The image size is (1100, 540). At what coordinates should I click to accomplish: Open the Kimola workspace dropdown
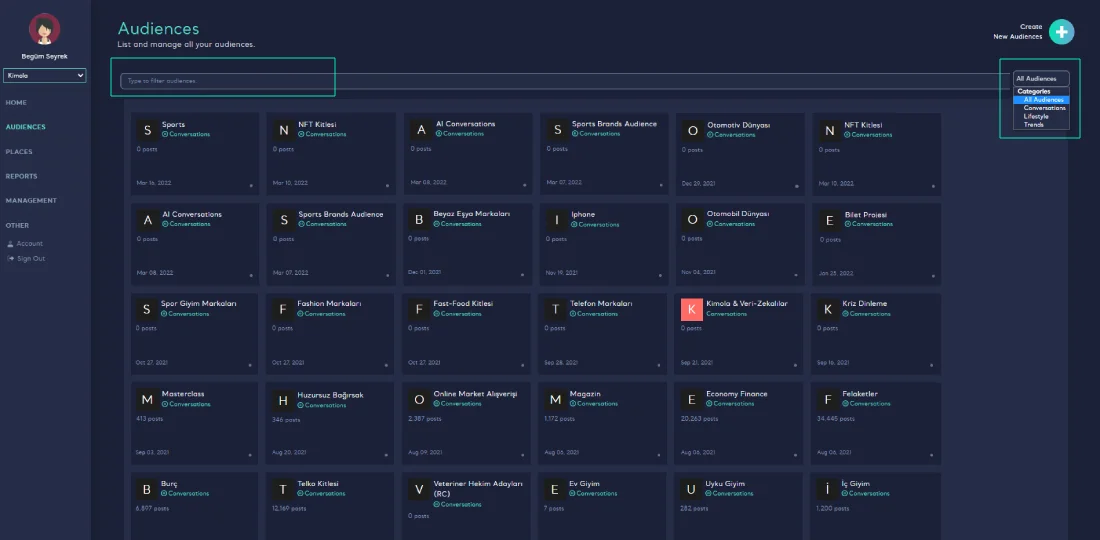click(x=45, y=75)
